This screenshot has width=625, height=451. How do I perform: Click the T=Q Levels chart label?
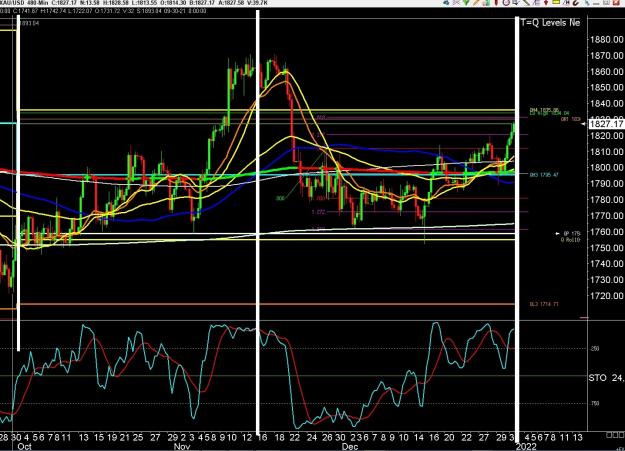[x=550, y=23]
